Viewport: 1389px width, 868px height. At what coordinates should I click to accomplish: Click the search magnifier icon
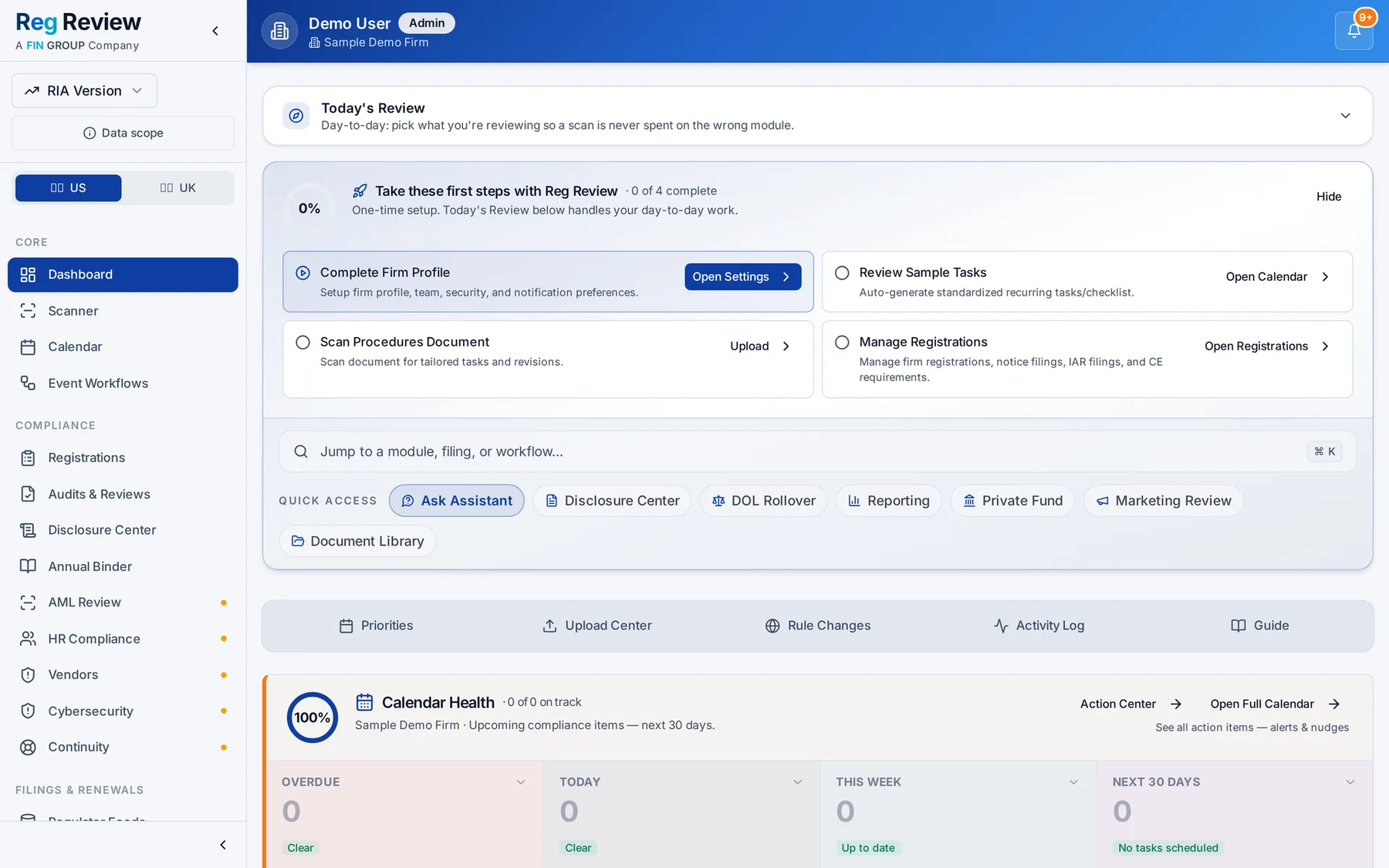click(301, 451)
